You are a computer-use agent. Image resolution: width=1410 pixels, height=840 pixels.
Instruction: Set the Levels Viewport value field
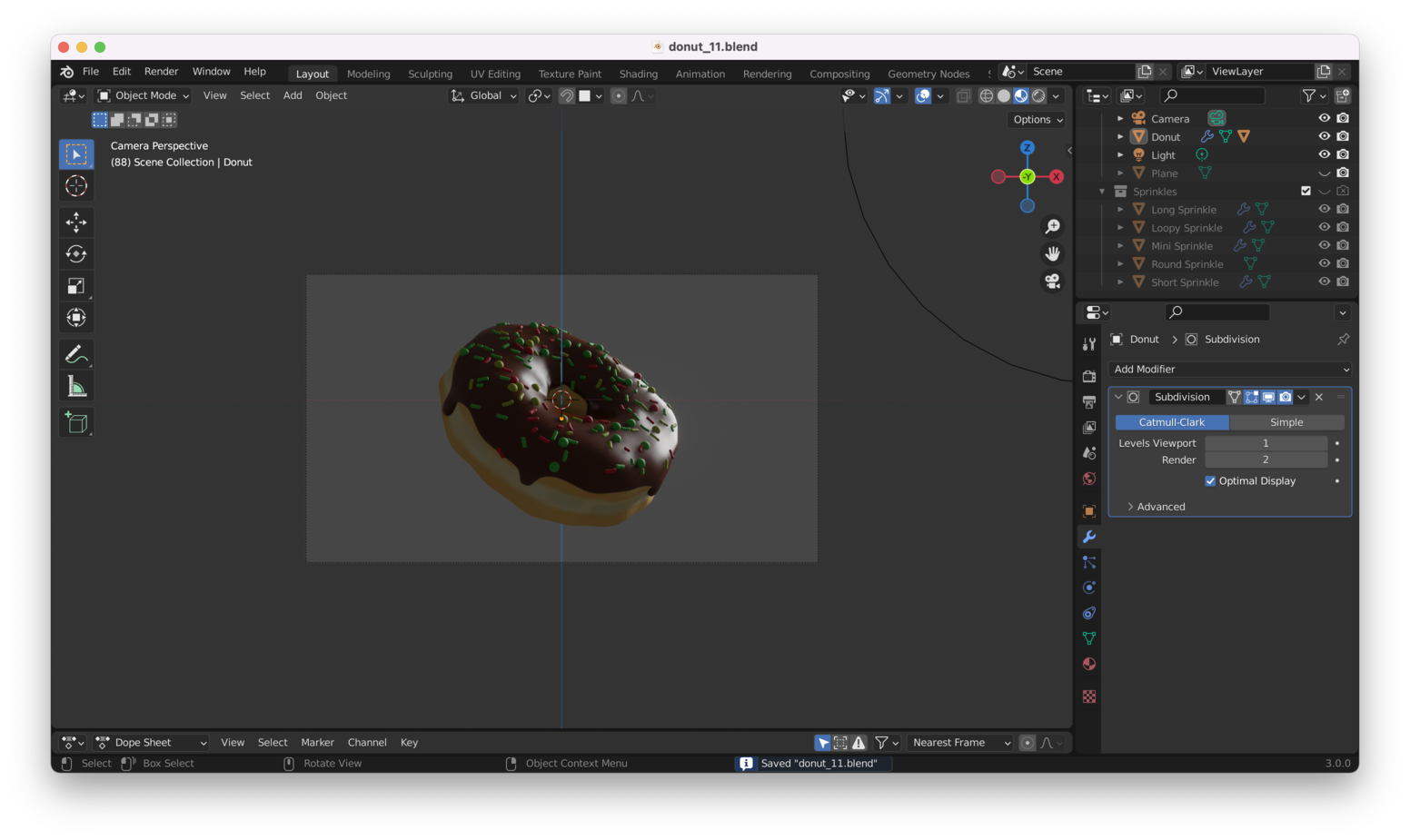[x=1265, y=442]
